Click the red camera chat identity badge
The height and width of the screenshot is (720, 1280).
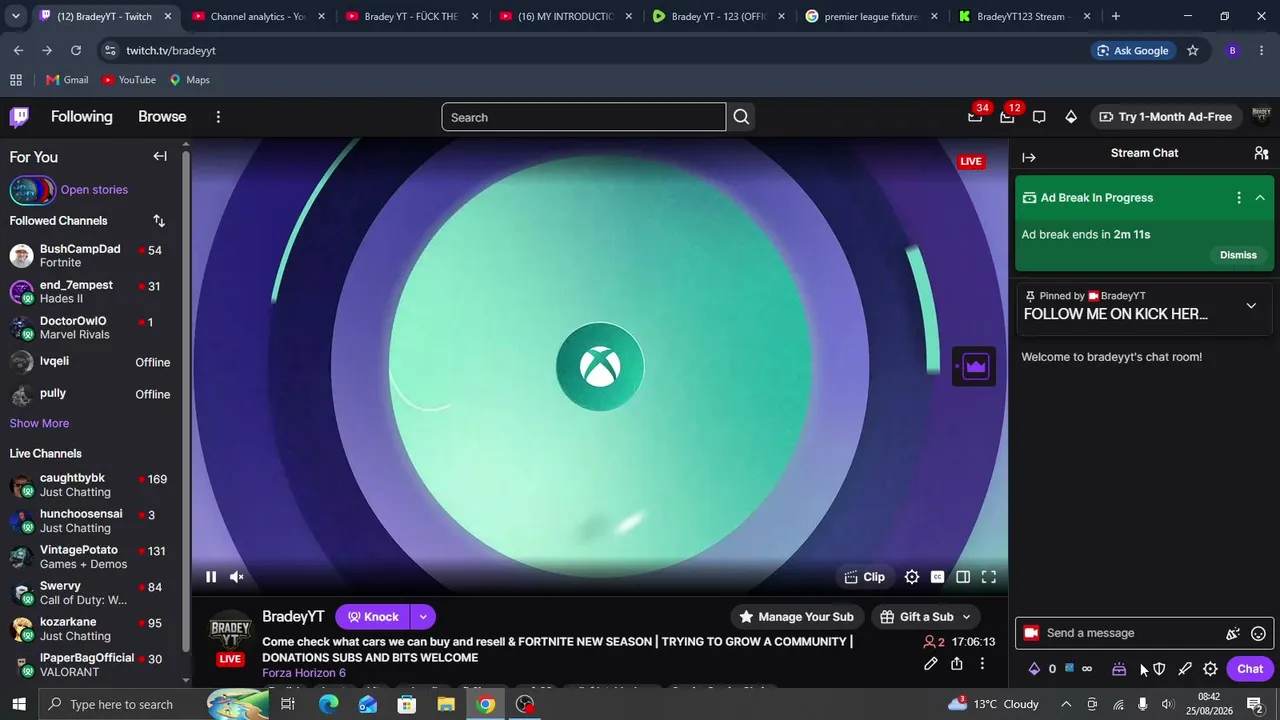coord(1031,633)
